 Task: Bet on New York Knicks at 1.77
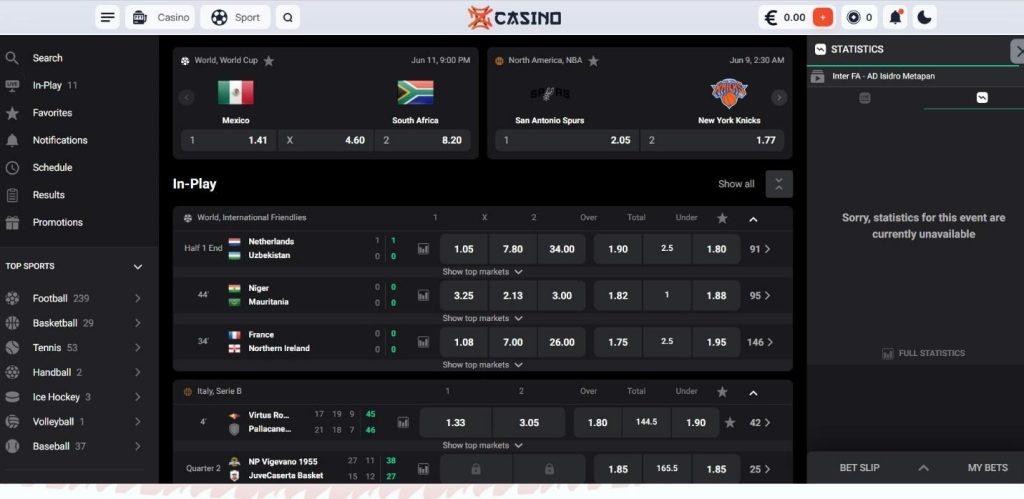(x=712, y=140)
